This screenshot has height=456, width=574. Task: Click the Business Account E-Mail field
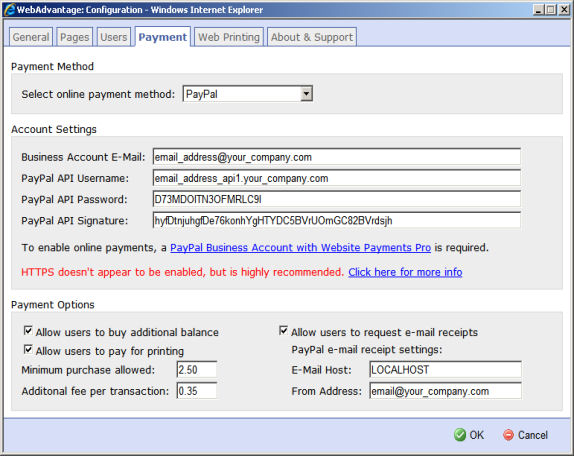click(337, 157)
